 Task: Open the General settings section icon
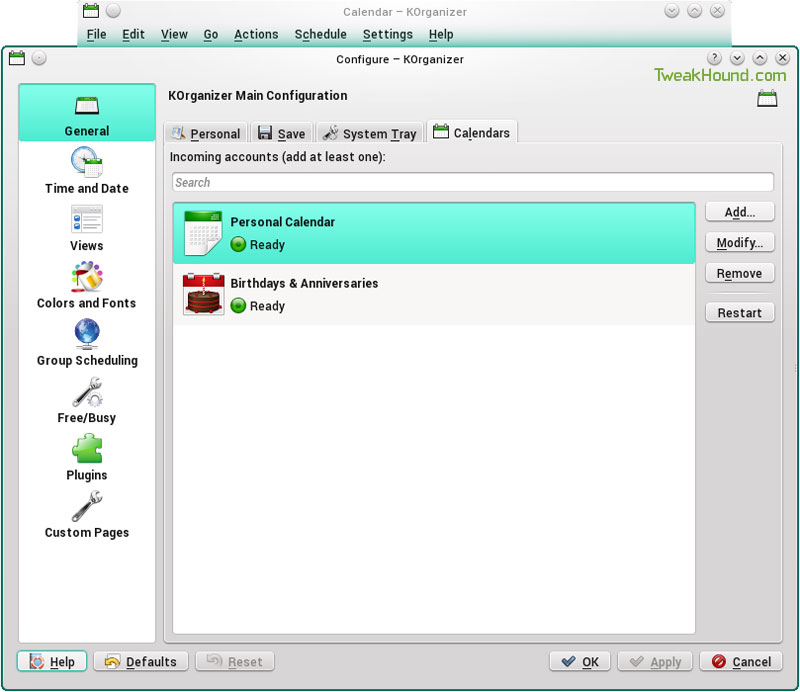pyautogui.click(x=87, y=106)
